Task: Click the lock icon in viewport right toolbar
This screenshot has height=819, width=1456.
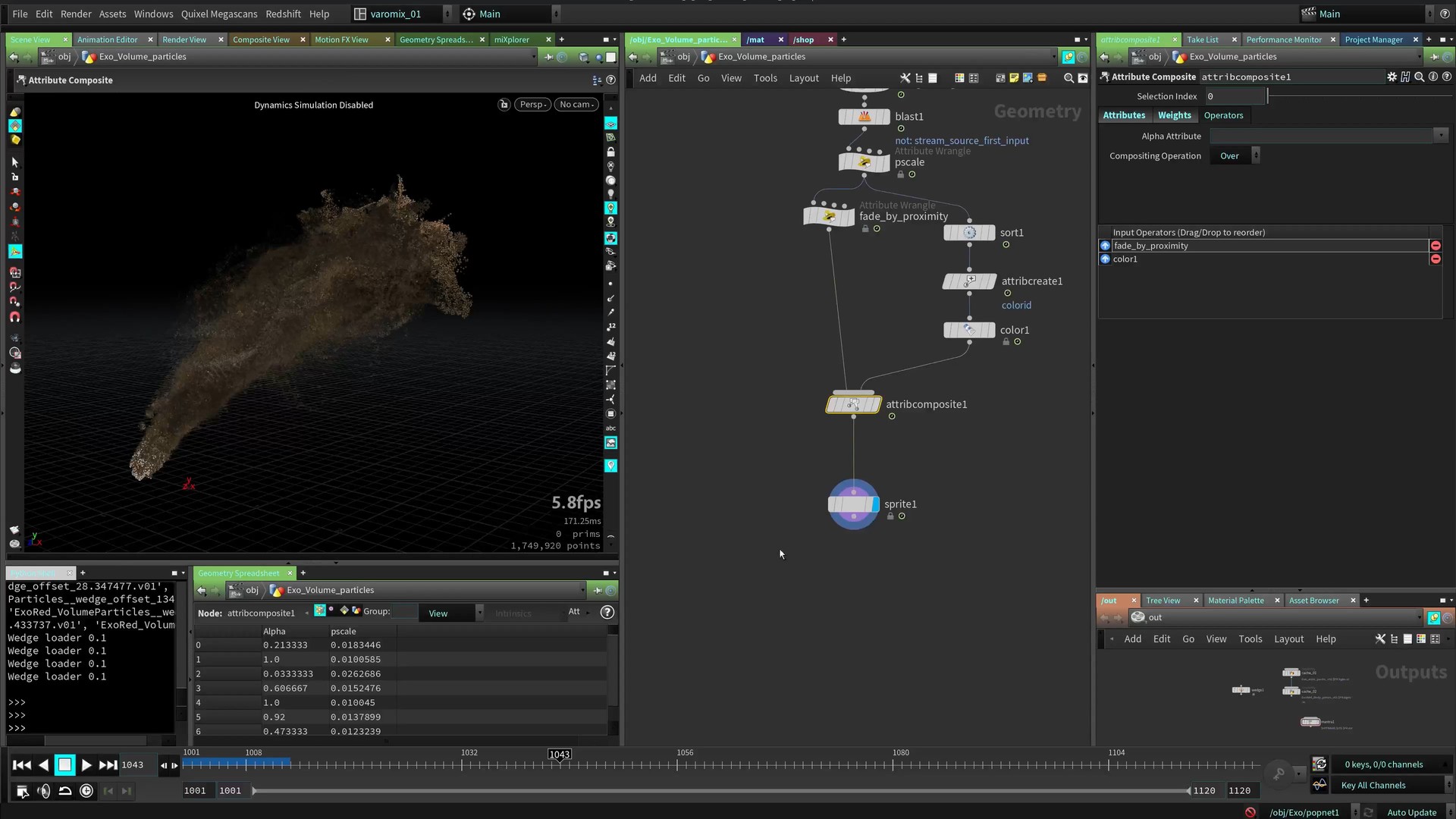Action: click(610, 152)
